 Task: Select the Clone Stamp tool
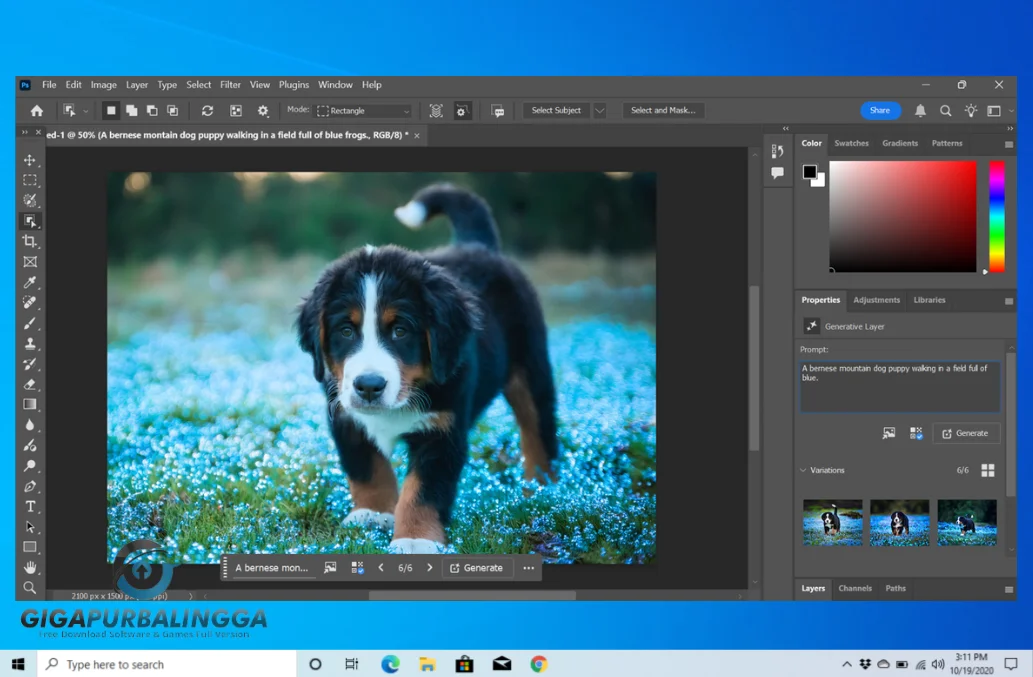[x=30, y=343]
